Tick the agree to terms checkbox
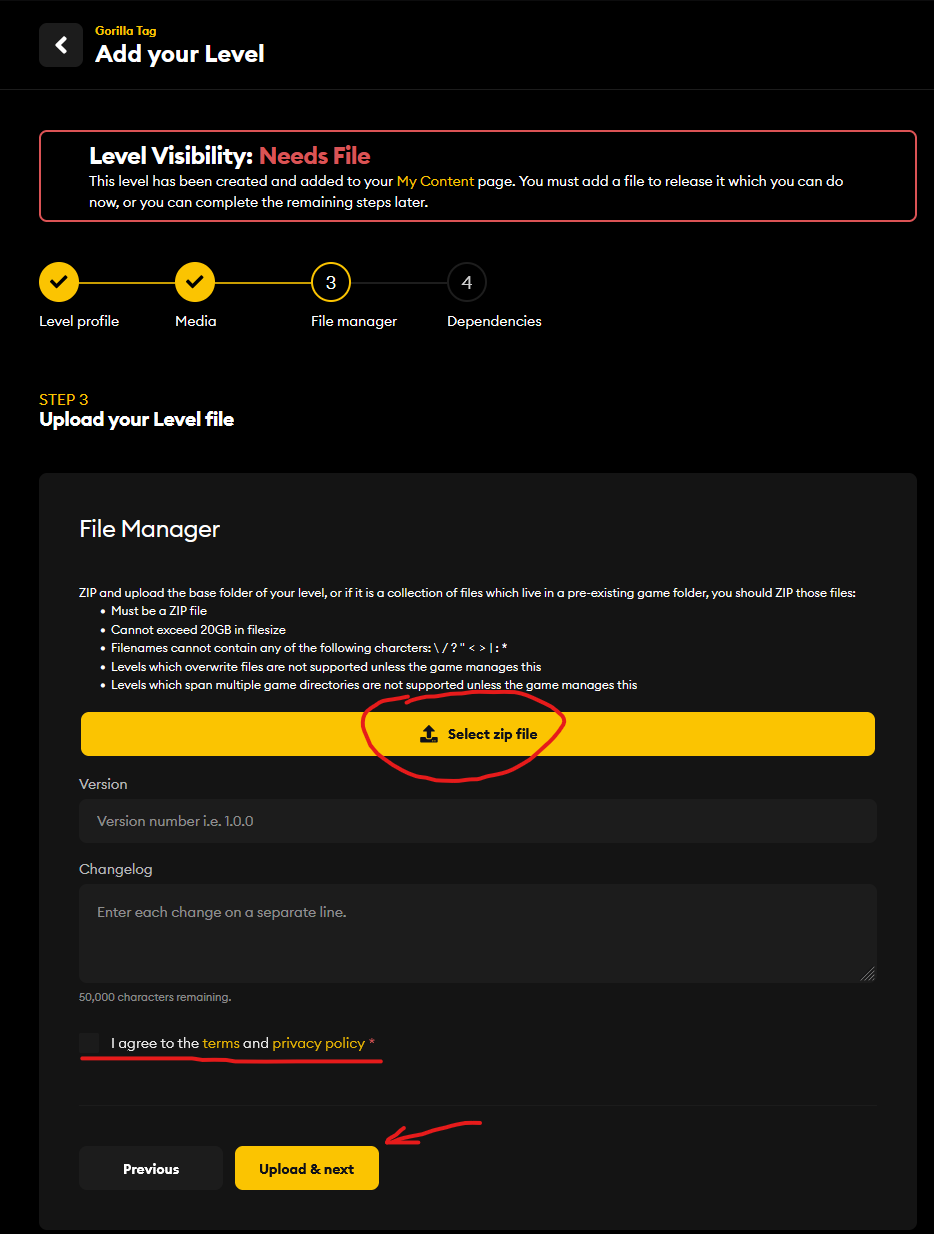This screenshot has width=934, height=1234. (x=90, y=1043)
